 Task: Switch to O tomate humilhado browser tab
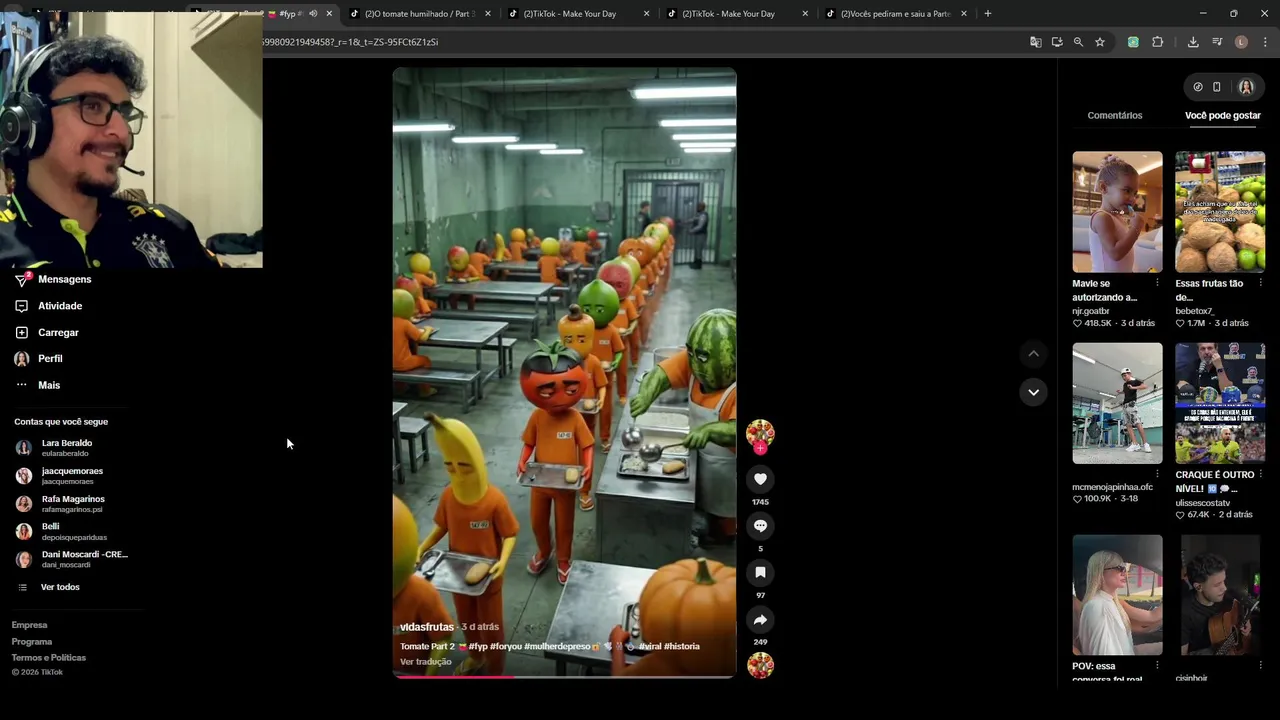click(x=418, y=14)
